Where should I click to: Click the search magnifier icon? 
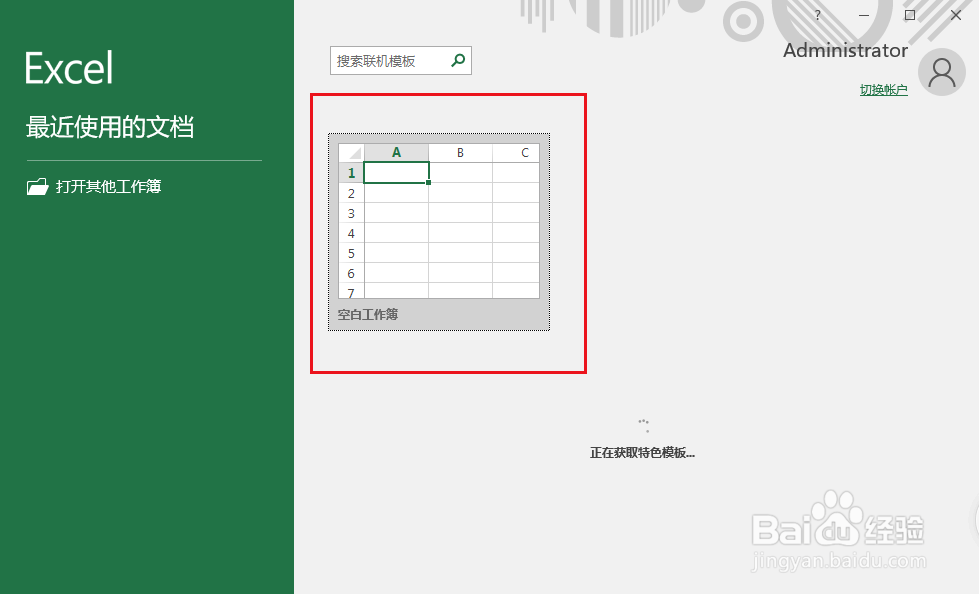(458, 61)
